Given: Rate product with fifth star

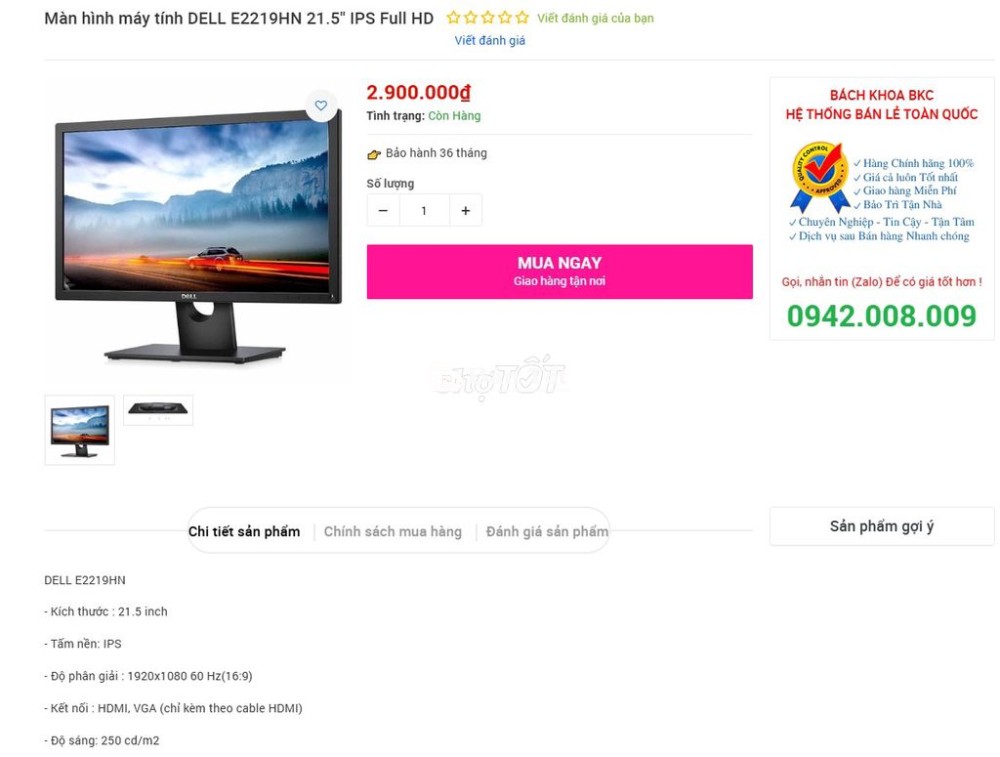Looking at the screenshot, I should 522,18.
